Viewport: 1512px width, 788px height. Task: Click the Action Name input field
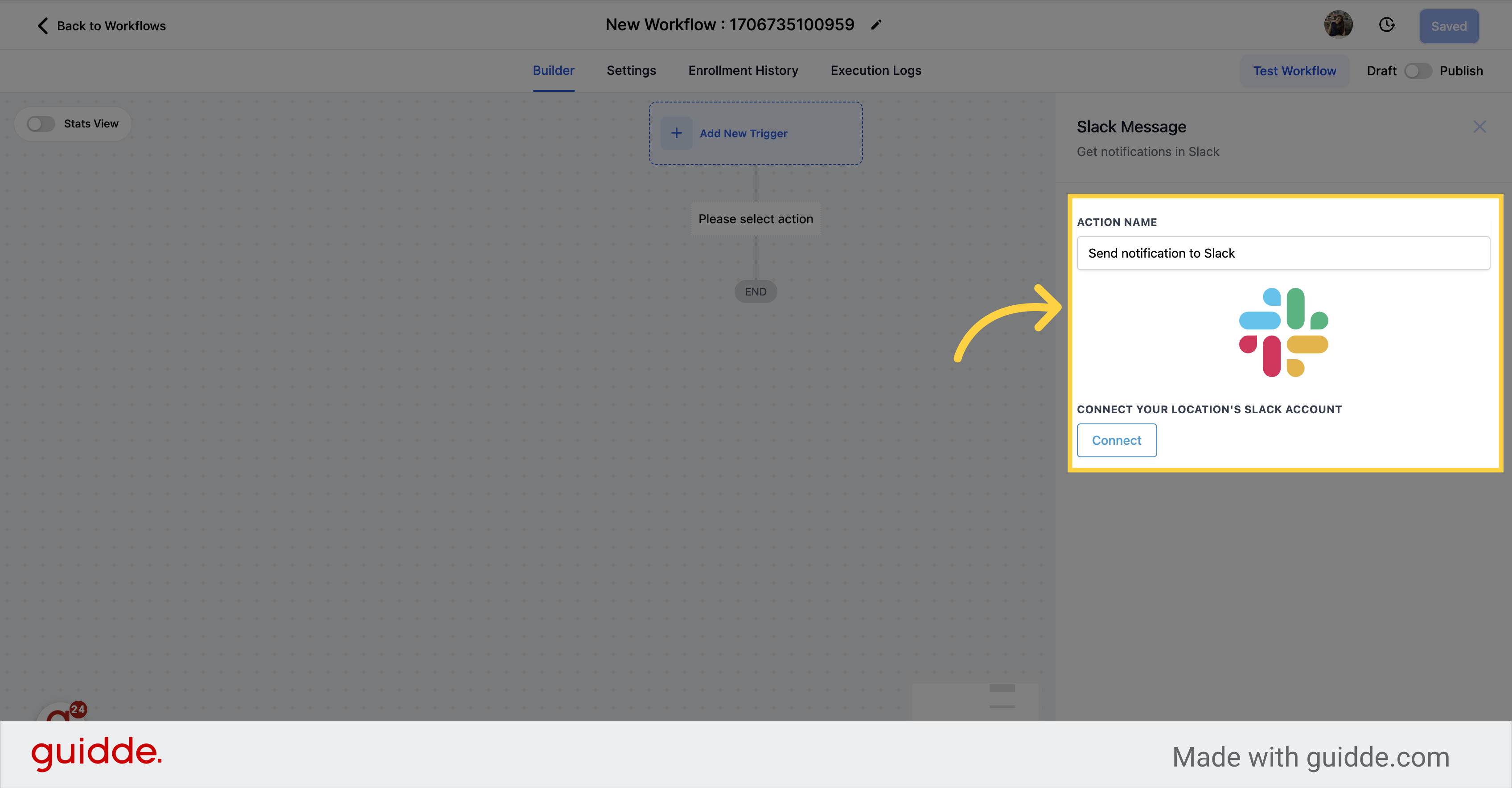pyautogui.click(x=1283, y=253)
